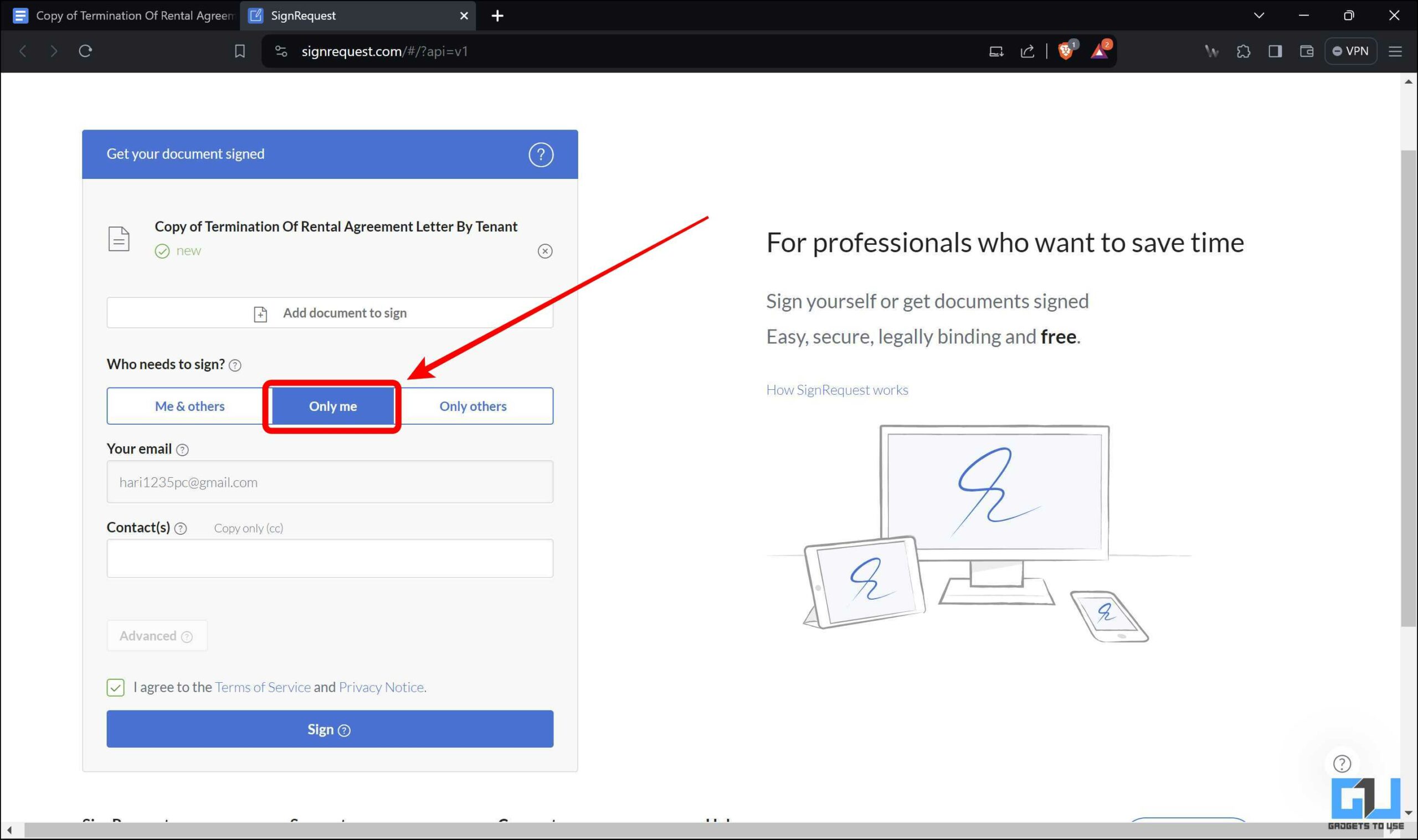
Task: Toggle the browser sidebar panel
Action: click(x=1275, y=51)
